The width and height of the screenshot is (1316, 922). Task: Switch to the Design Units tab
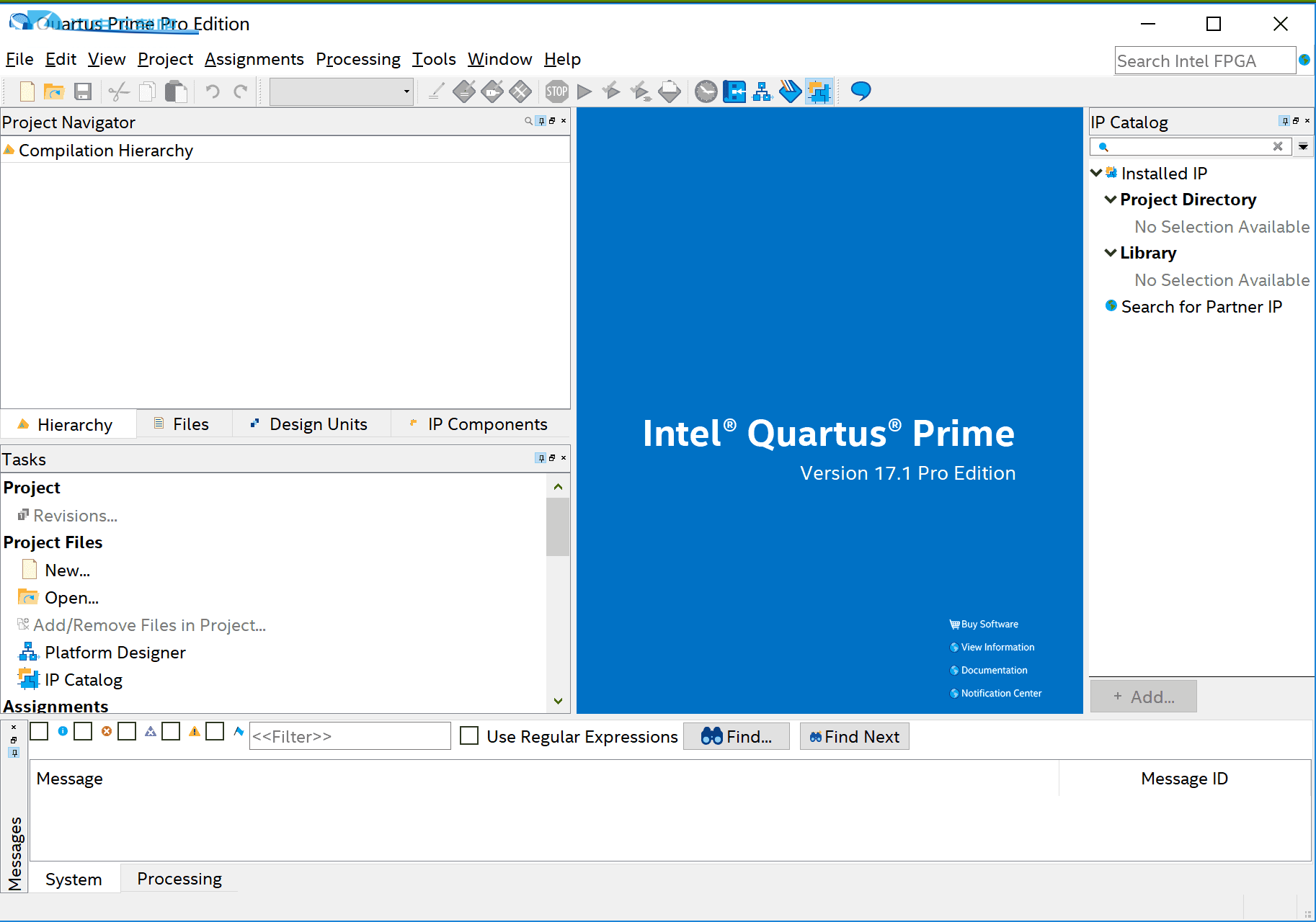pyautogui.click(x=310, y=424)
